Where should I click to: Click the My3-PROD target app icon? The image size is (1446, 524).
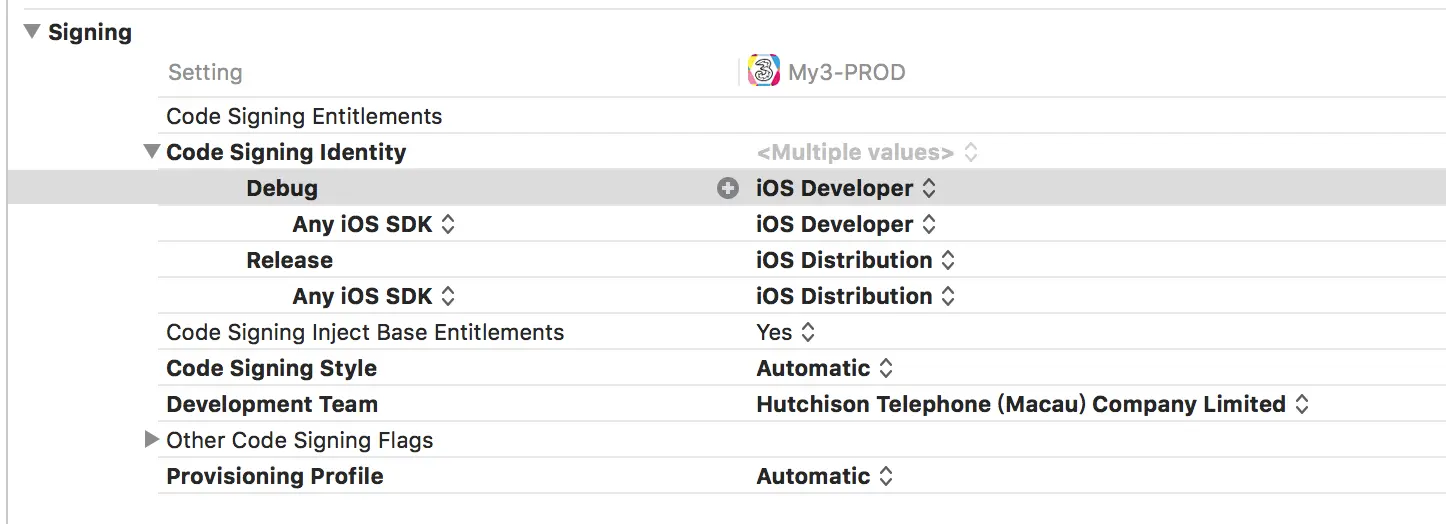764,72
